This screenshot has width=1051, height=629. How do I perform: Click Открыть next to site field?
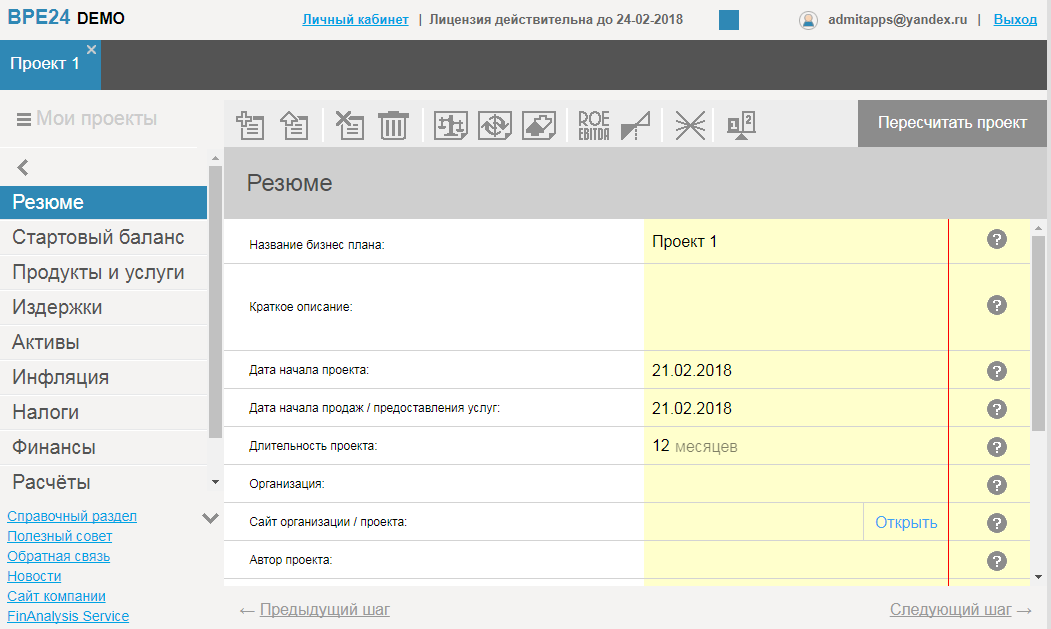[906, 522]
